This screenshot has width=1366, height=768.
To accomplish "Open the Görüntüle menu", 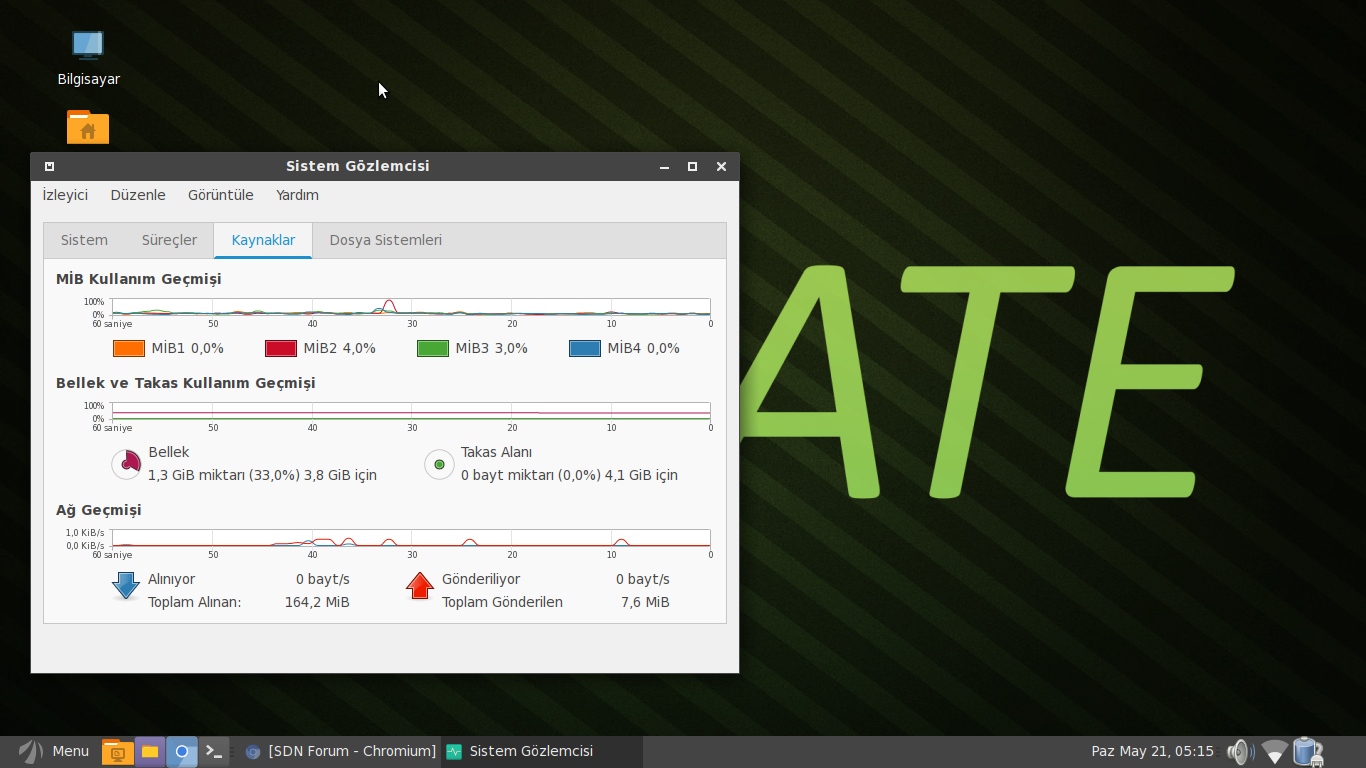I will 221,195.
